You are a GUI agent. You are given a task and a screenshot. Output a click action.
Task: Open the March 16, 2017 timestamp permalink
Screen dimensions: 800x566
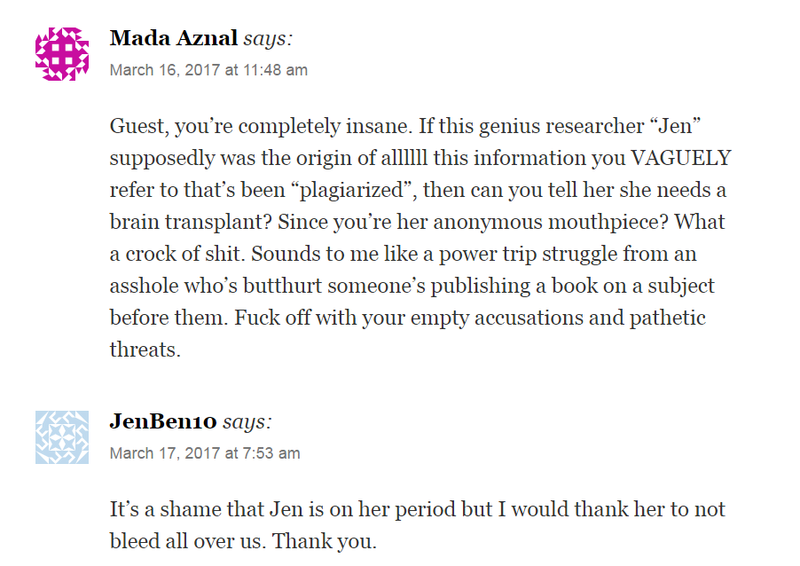pos(209,70)
